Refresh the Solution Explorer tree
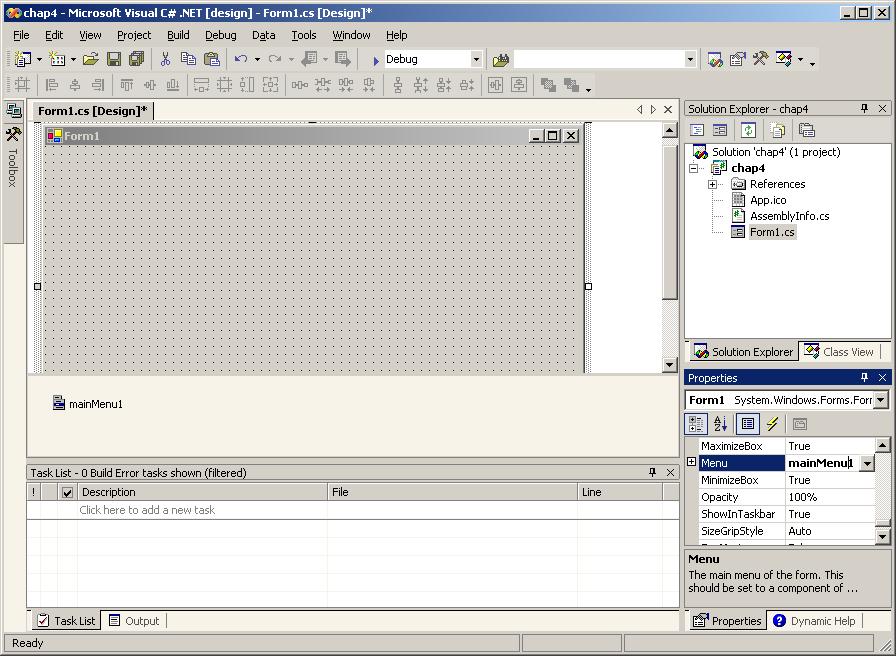This screenshot has height=656, width=896. pos(748,130)
